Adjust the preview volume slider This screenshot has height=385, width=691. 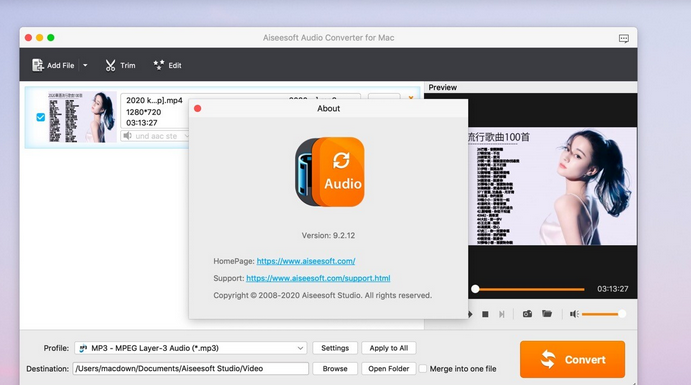tap(602, 314)
